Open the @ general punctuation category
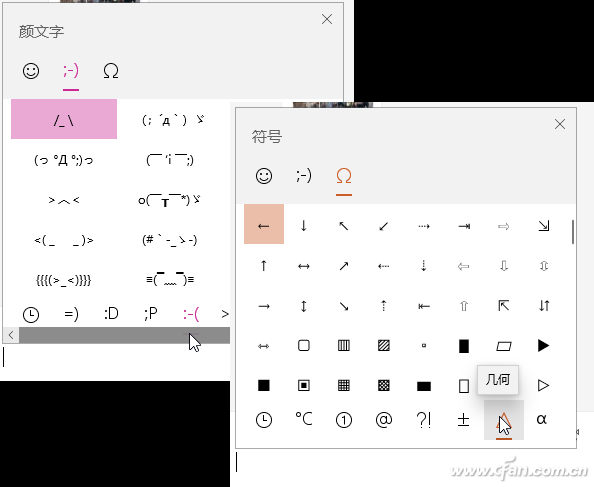594x487 pixels. coord(383,420)
